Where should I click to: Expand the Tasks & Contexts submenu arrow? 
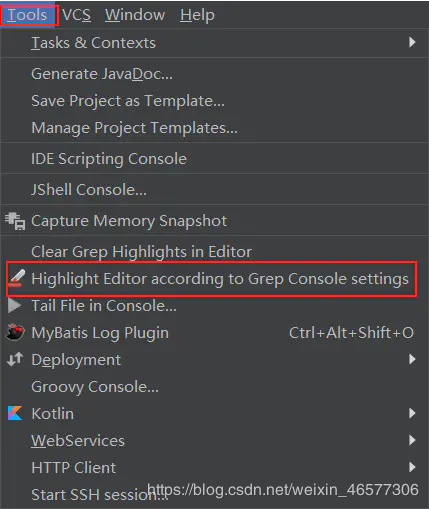[x=412, y=42]
